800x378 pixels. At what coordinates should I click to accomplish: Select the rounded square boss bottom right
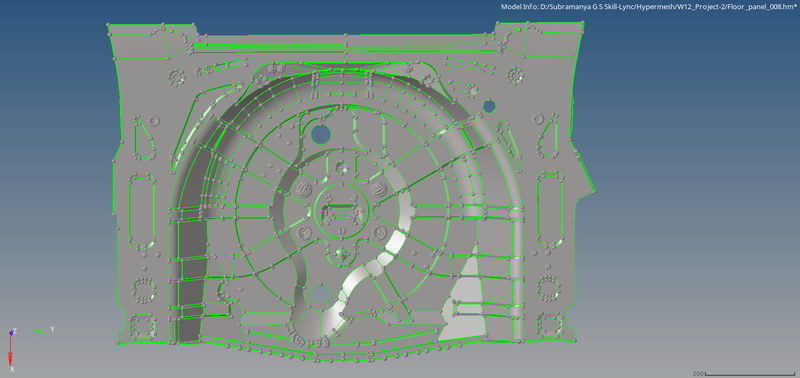[x=549, y=323]
